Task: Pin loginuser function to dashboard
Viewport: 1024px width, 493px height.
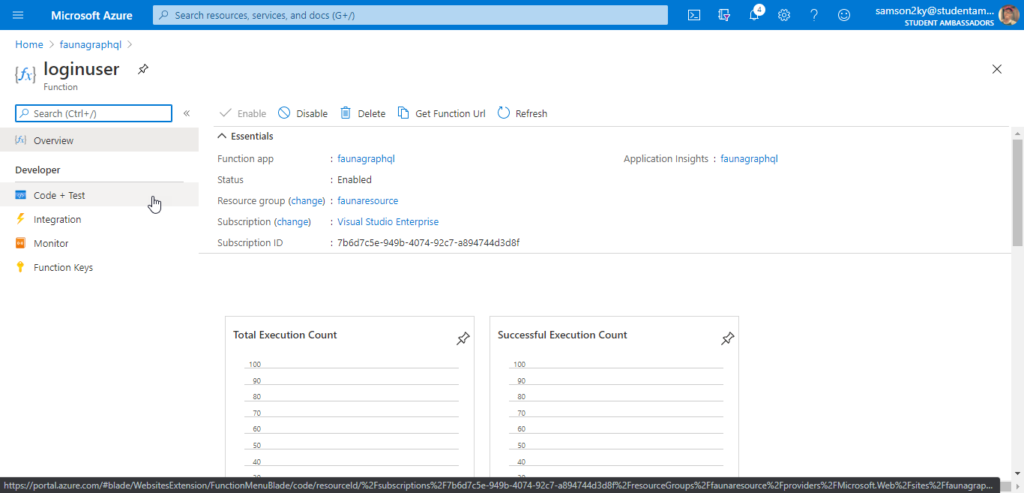Action: [143, 69]
